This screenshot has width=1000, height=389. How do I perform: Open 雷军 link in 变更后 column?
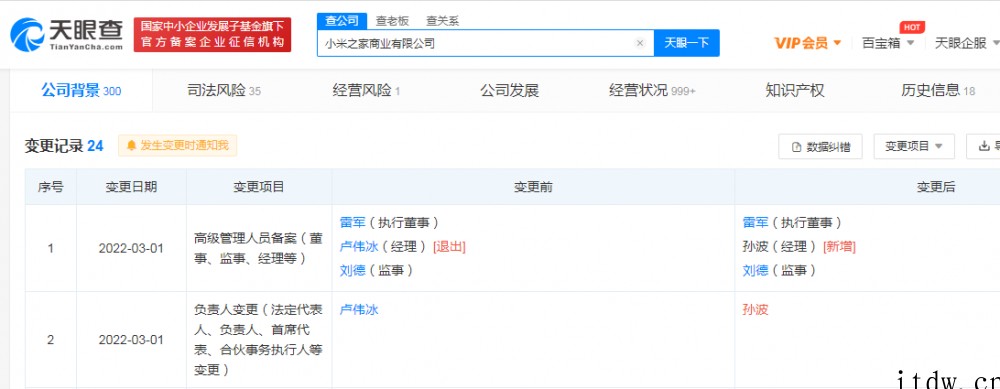[756, 223]
